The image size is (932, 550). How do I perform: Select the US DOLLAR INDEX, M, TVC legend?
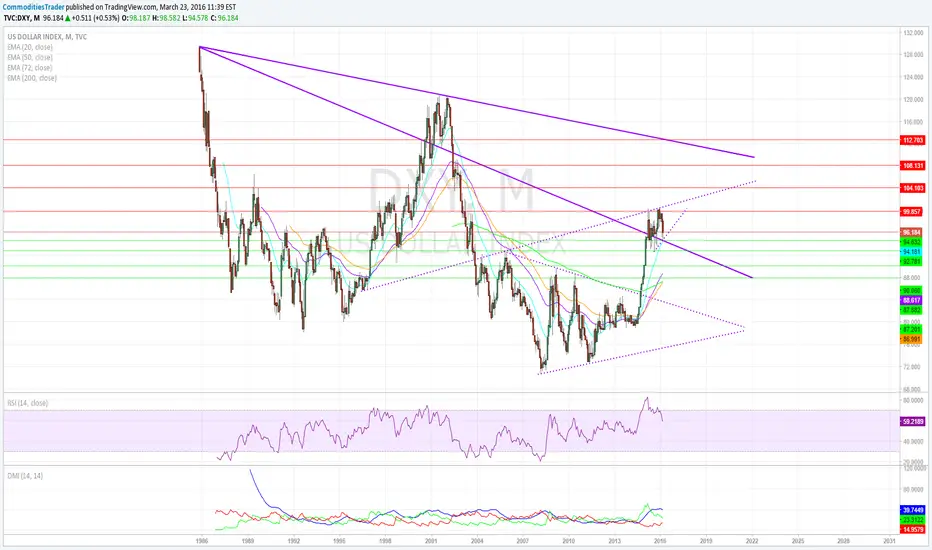tap(47, 37)
